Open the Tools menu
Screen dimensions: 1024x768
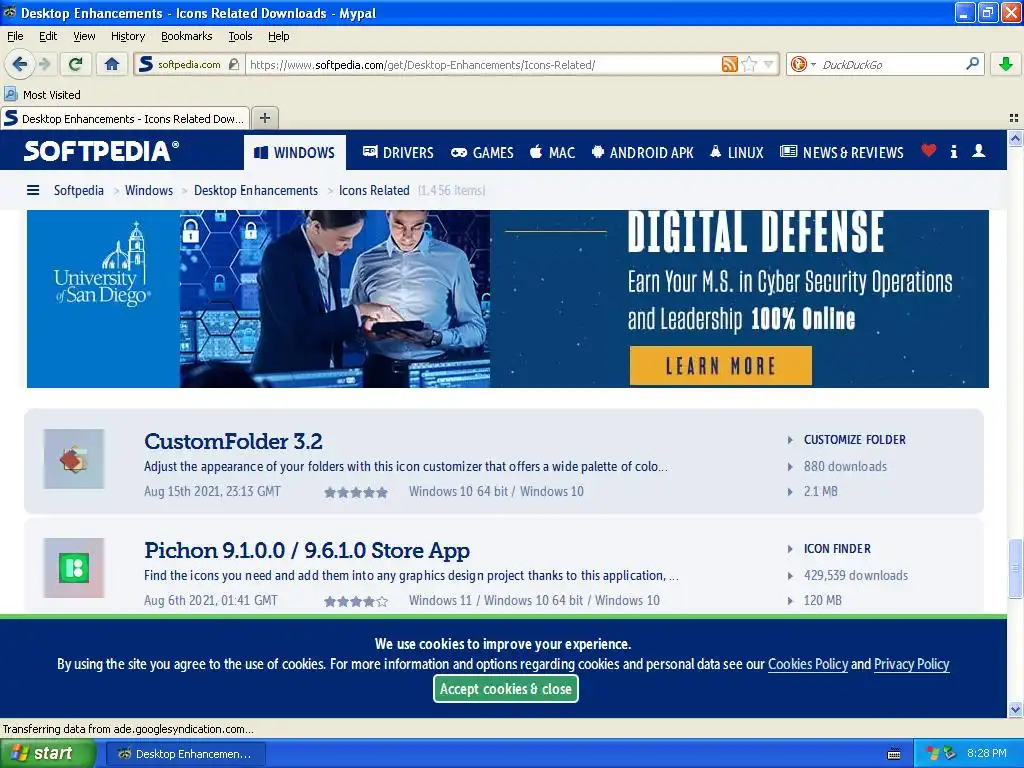(x=240, y=36)
